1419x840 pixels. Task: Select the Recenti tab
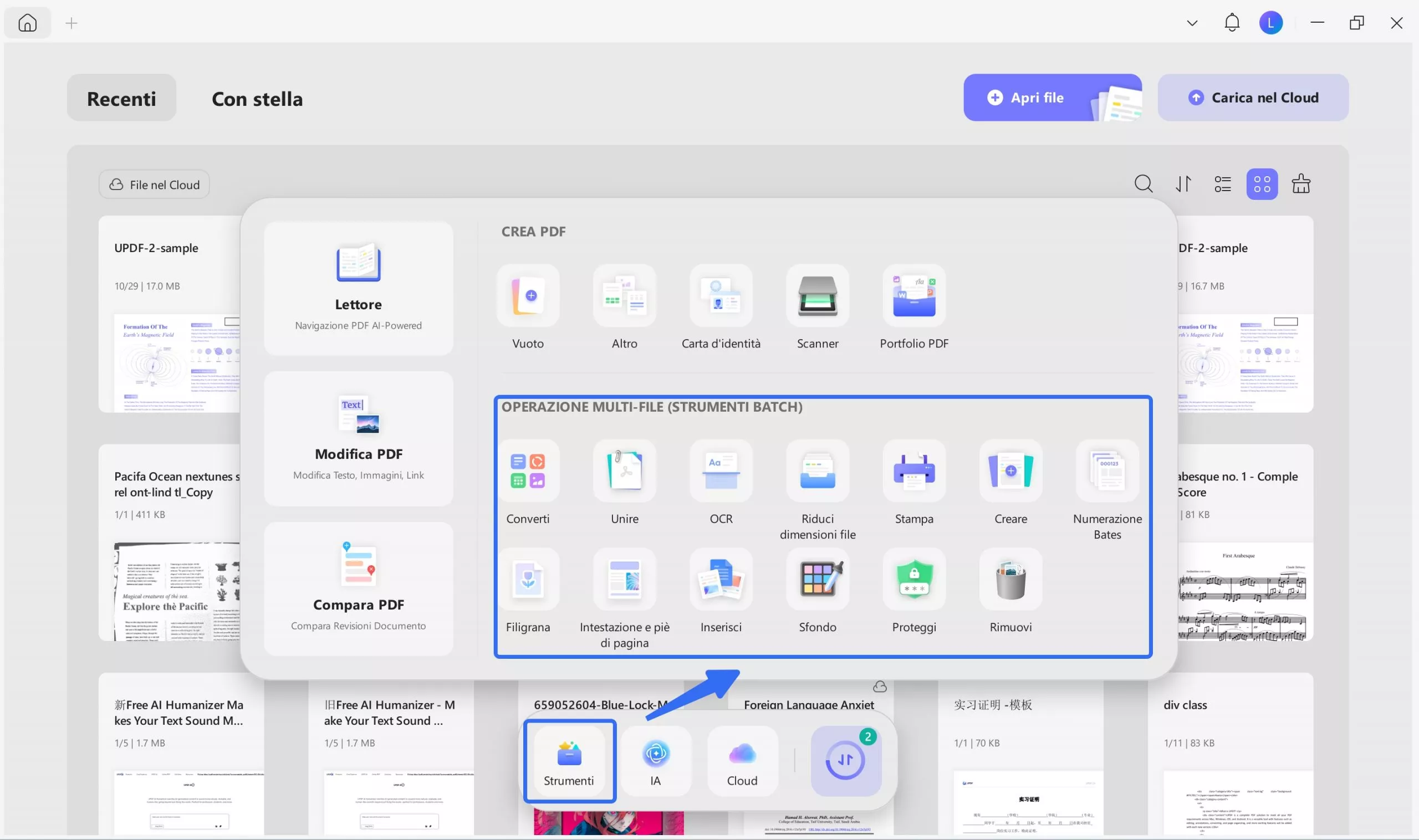121,99
